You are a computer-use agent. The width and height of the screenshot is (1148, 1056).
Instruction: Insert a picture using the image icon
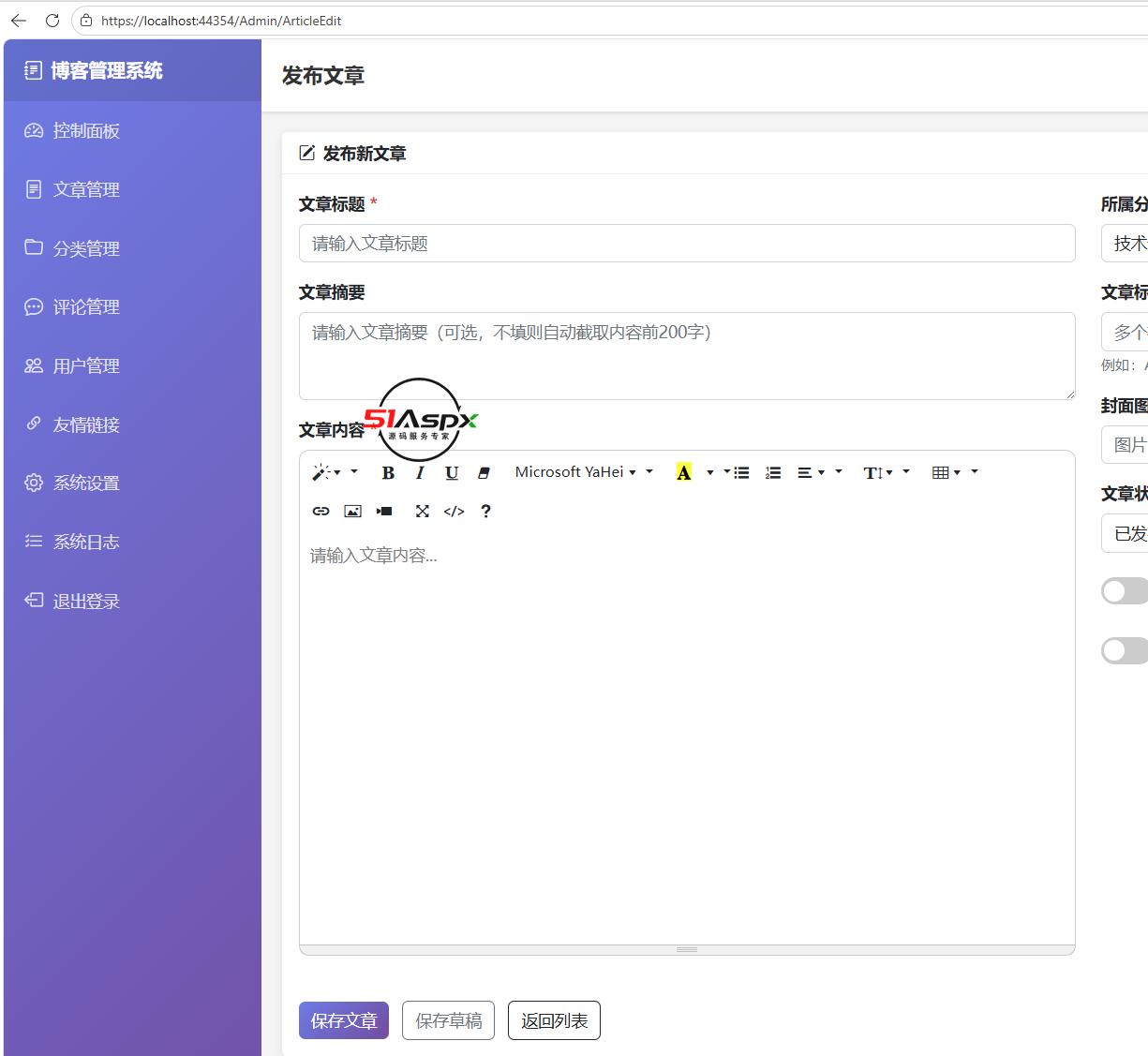[352, 512]
